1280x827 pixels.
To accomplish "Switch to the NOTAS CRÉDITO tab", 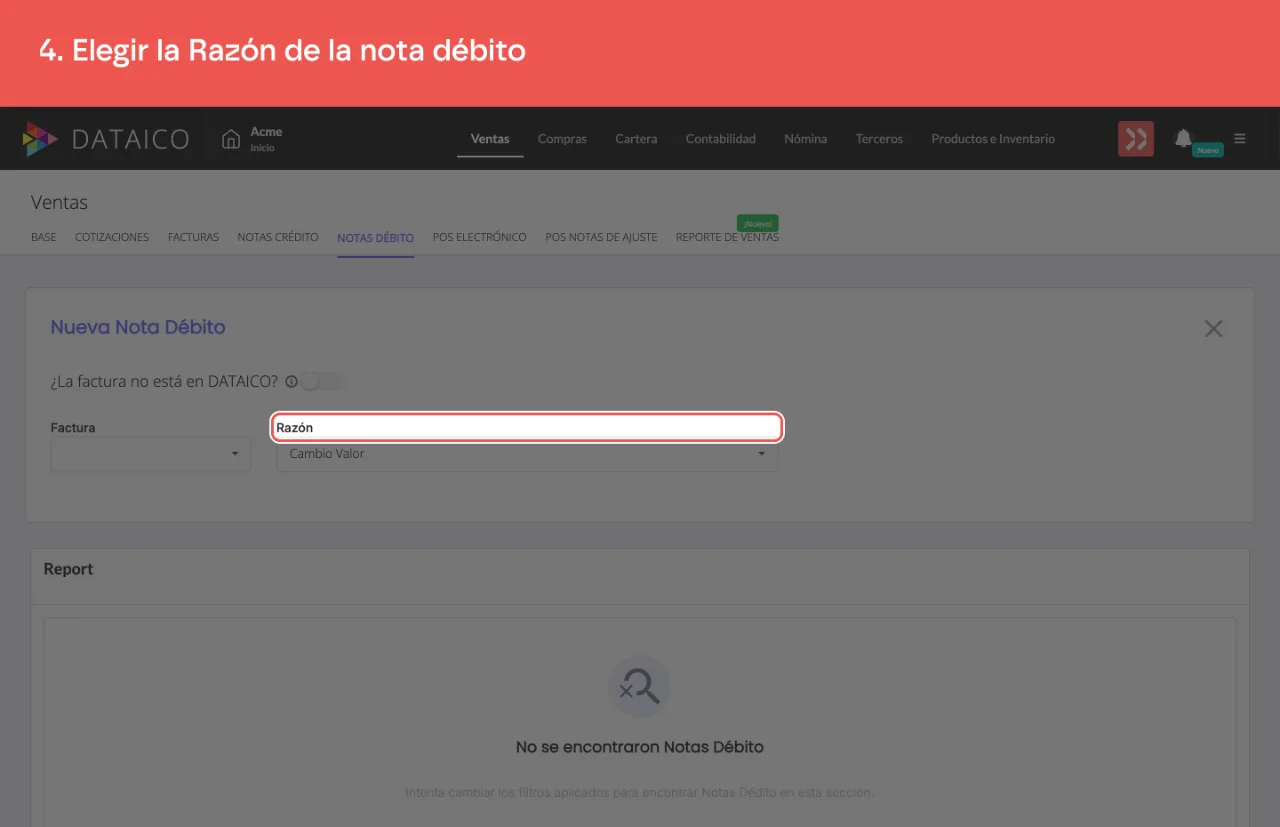I will (x=278, y=237).
